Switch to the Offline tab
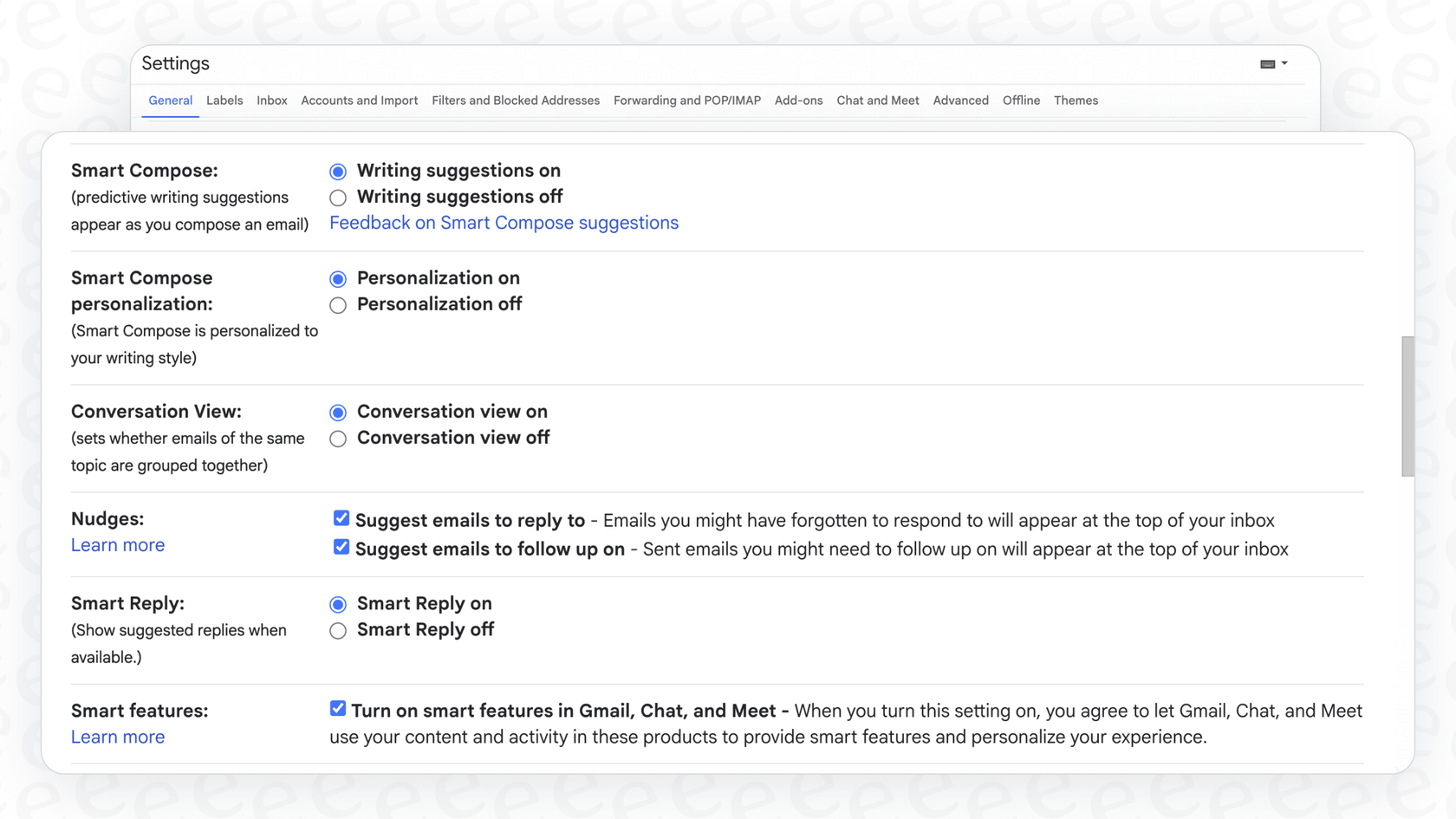Screen dimensions: 1456x819 [1021, 101]
